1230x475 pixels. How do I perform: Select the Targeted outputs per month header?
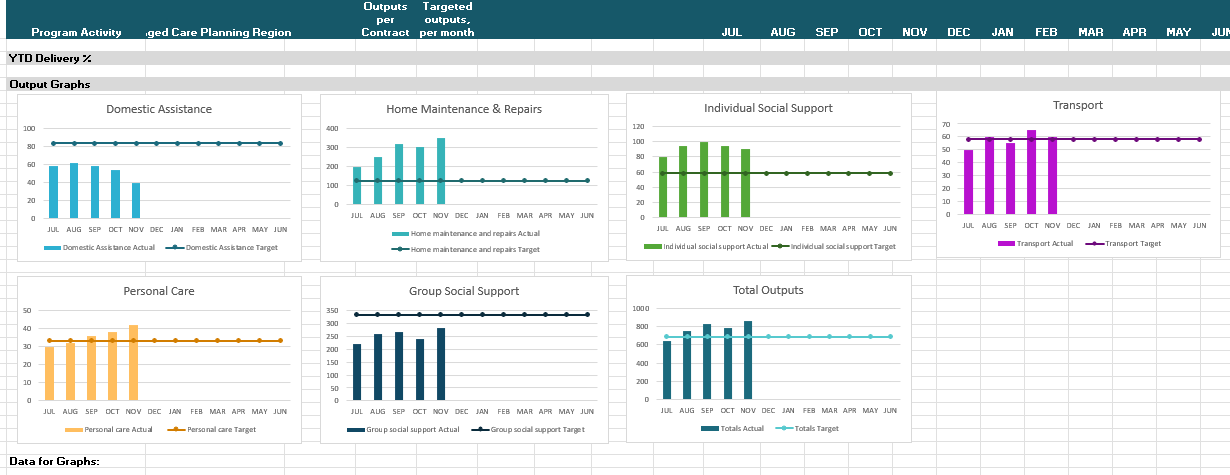[x=447, y=20]
